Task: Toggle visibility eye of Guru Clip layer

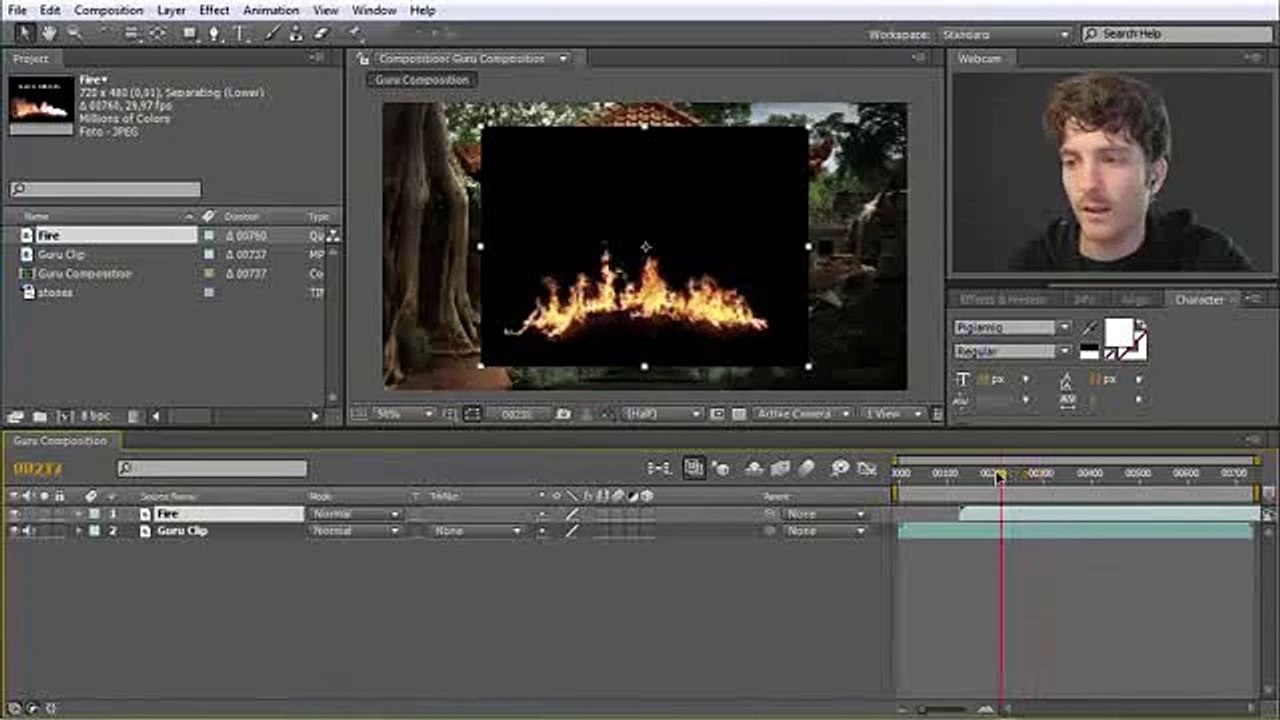Action: pyautogui.click(x=14, y=531)
